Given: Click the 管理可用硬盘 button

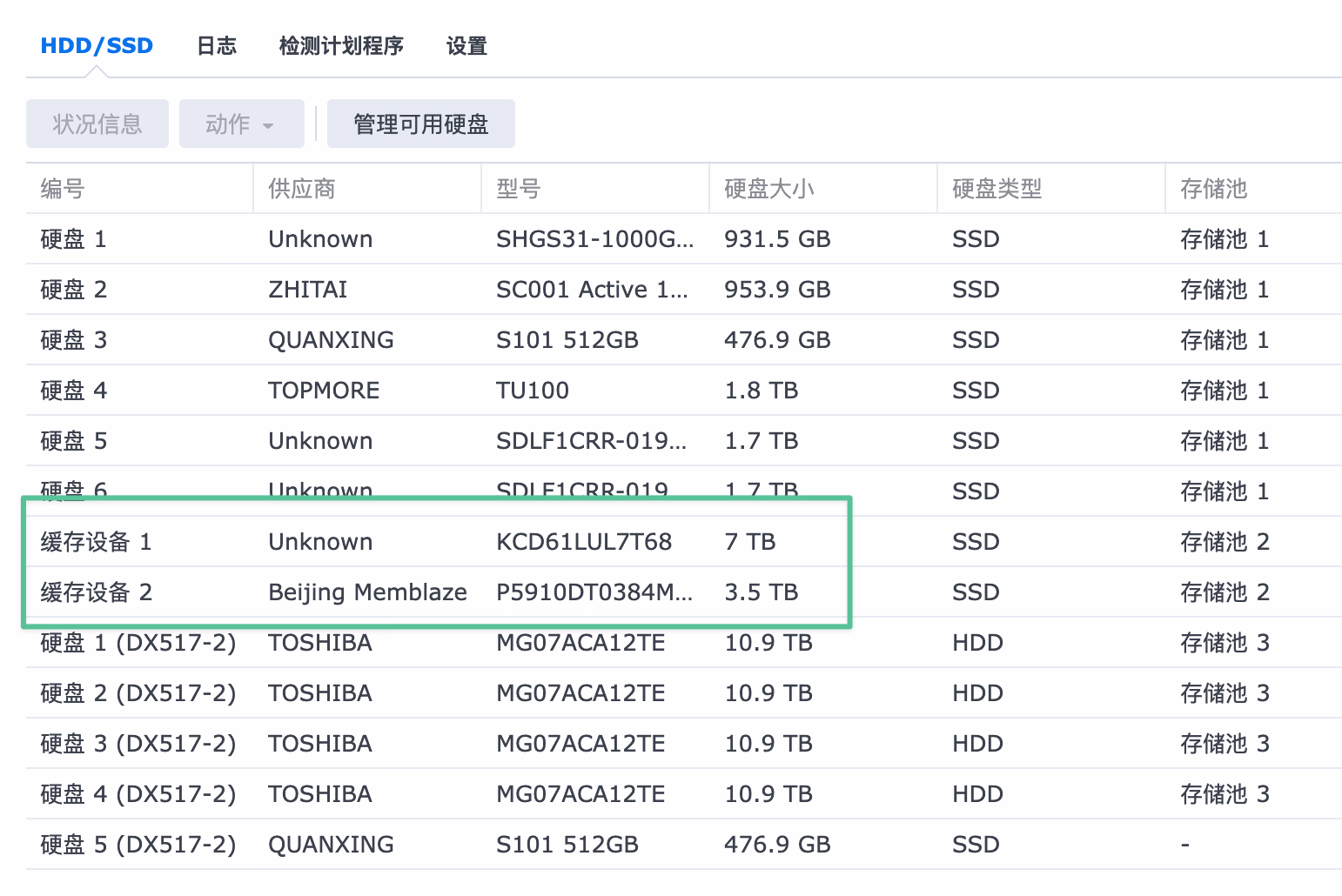Looking at the screenshot, I should (x=420, y=124).
